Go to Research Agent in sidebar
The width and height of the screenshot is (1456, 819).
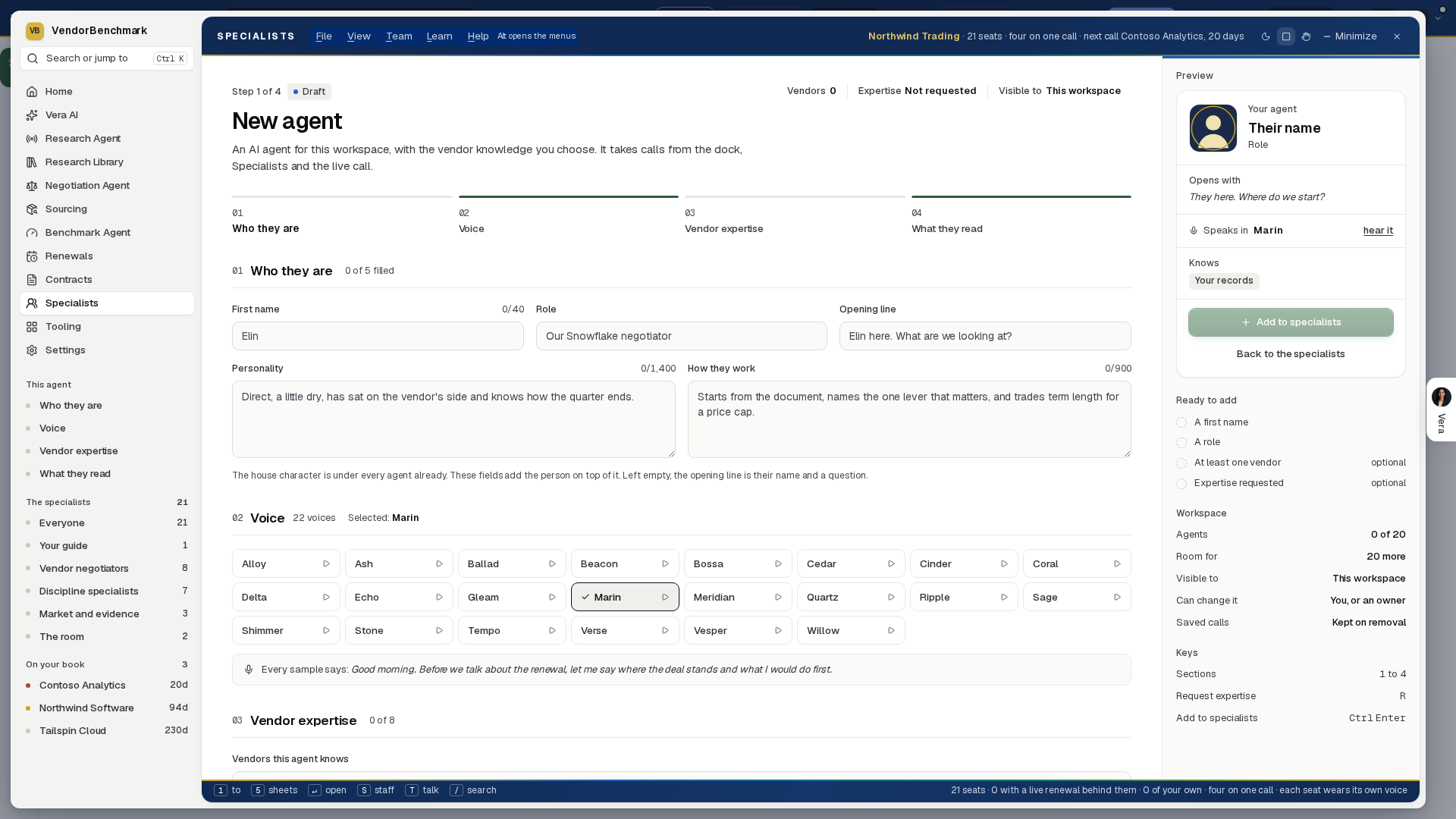click(107, 139)
